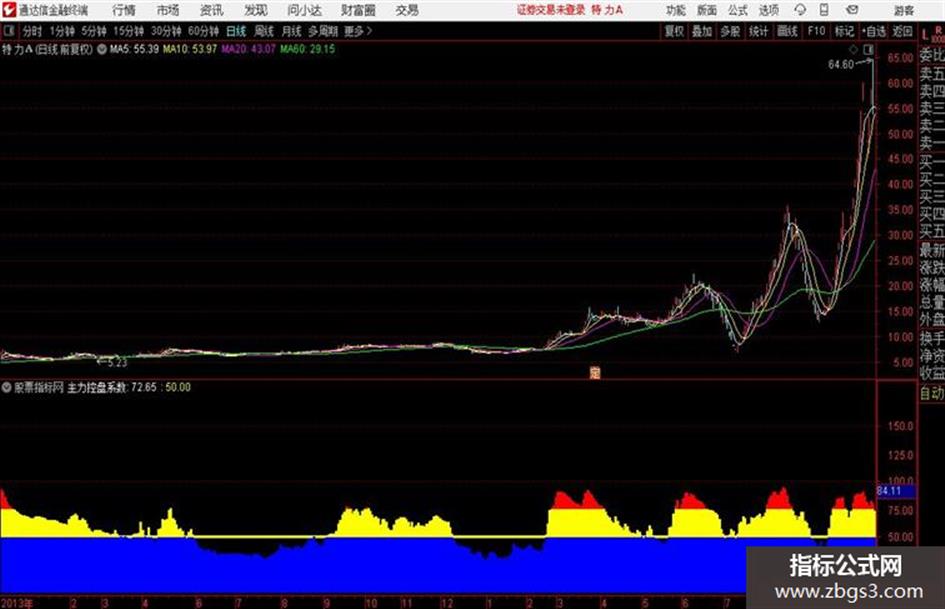
Task: Click the 最新 row in right panel
Action: click(932, 250)
